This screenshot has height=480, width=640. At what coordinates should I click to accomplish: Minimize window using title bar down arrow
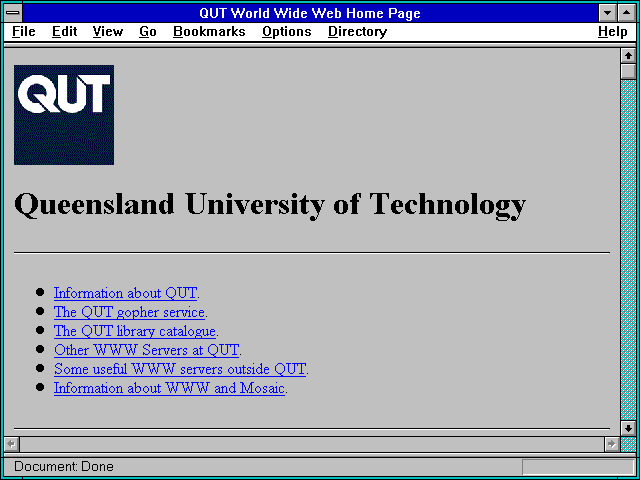607,13
